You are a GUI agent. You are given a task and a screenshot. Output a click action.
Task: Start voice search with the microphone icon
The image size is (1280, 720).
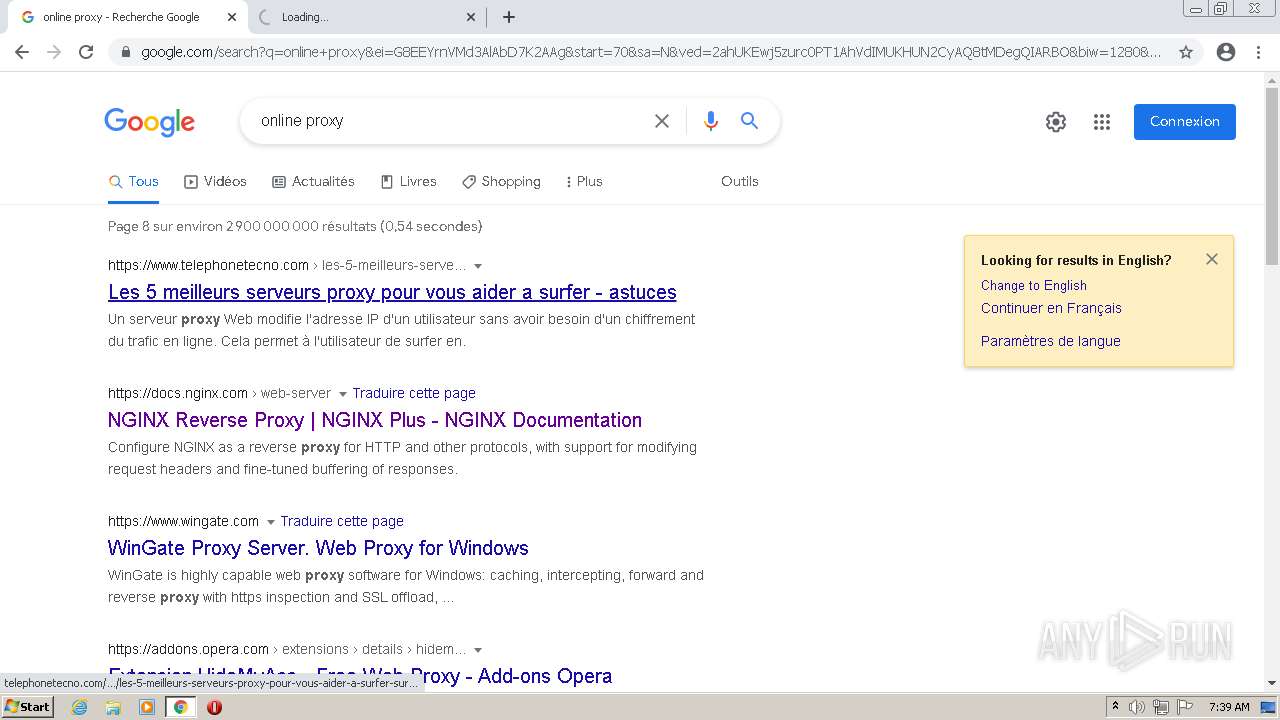point(711,121)
